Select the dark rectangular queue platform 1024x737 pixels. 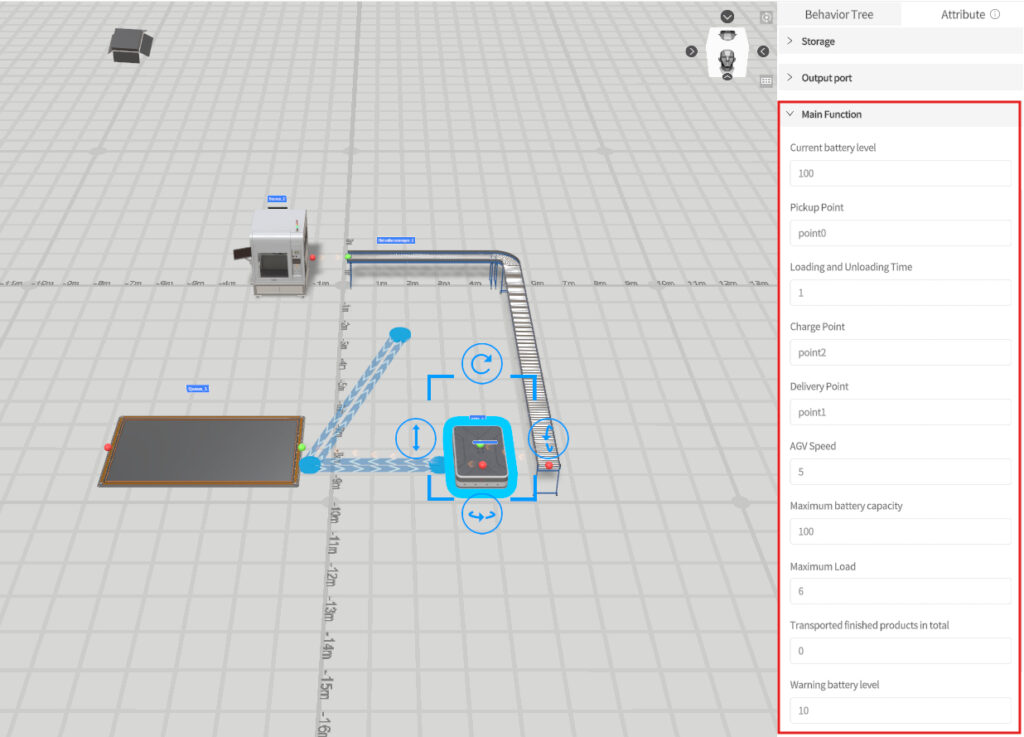(x=202, y=451)
